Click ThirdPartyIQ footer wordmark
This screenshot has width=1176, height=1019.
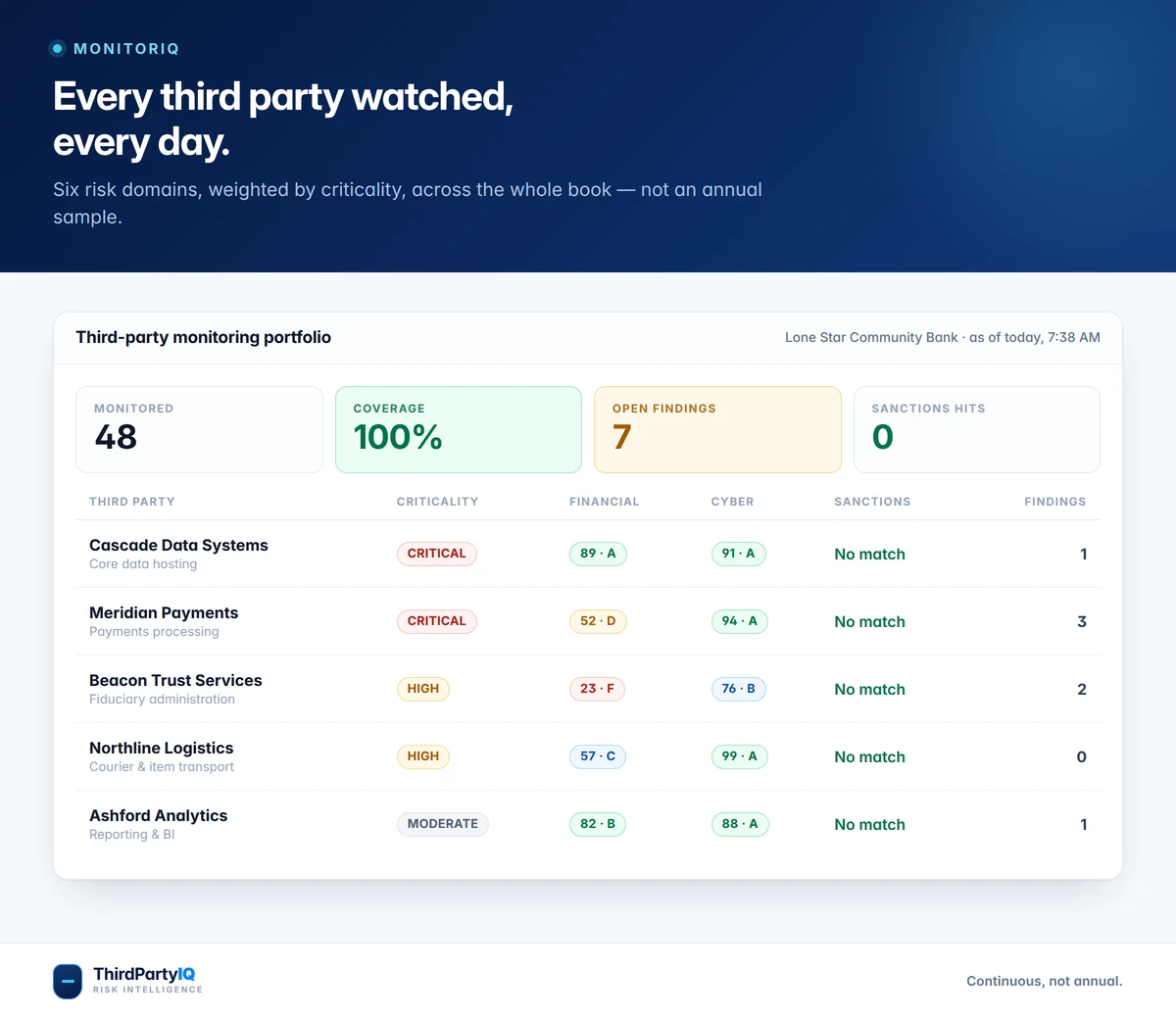pyautogui.click(x=144, y=974)
